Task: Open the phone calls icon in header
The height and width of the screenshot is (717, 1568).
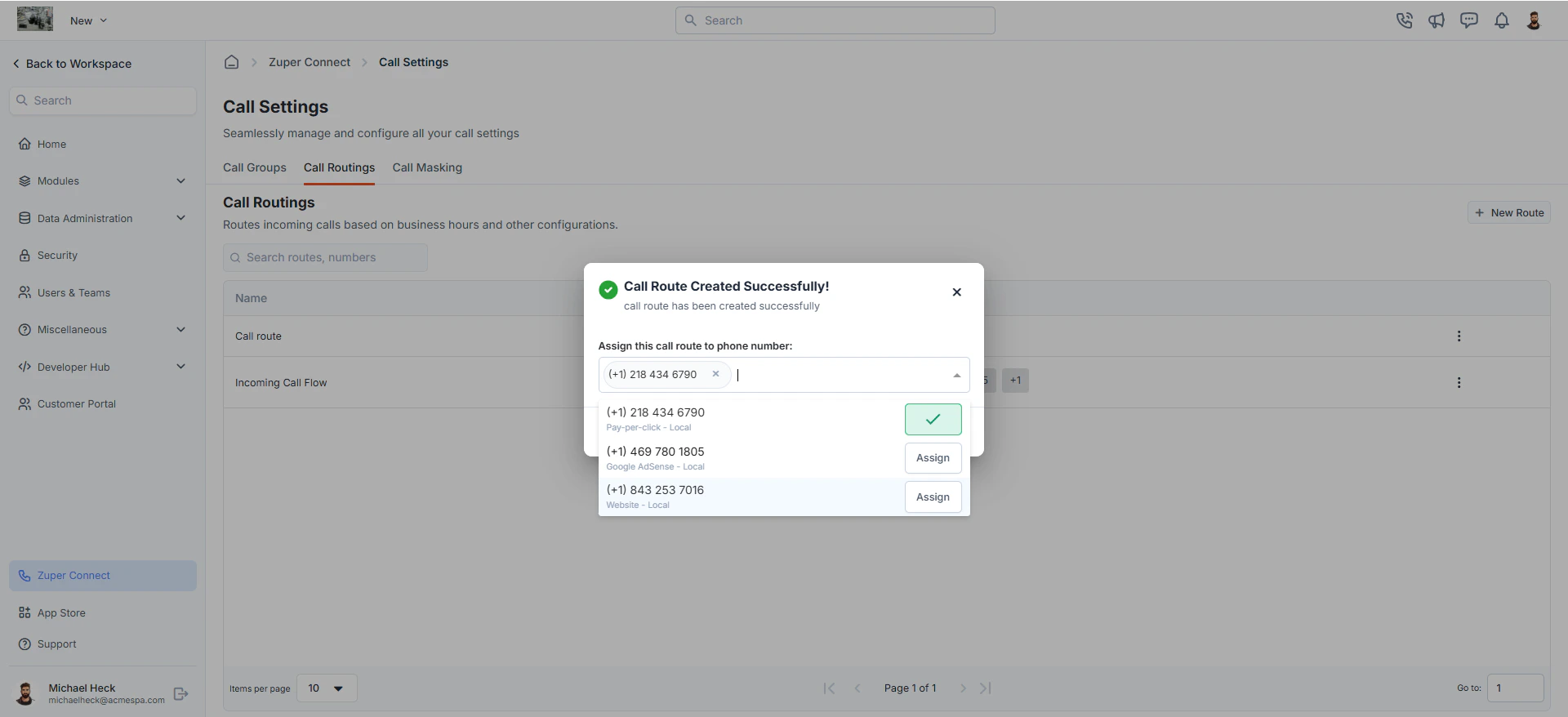Action: [1404, 20]
